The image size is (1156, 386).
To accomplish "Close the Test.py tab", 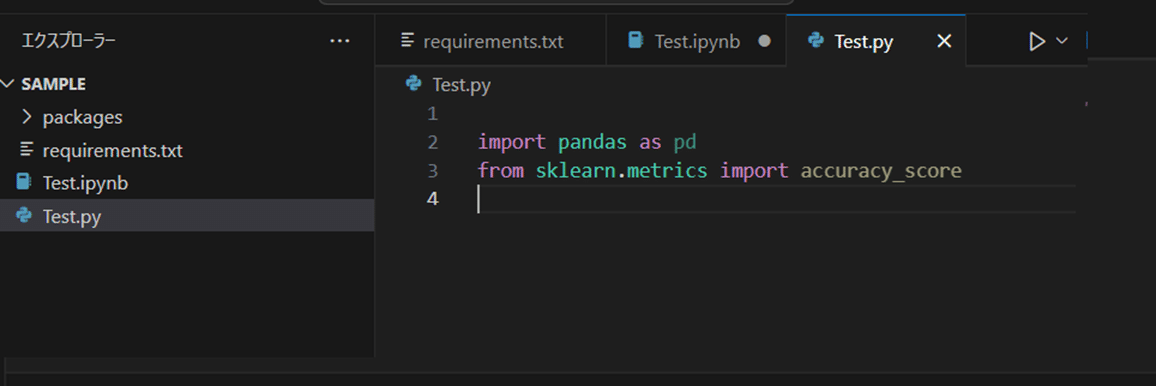I will (x=944, y=41).
